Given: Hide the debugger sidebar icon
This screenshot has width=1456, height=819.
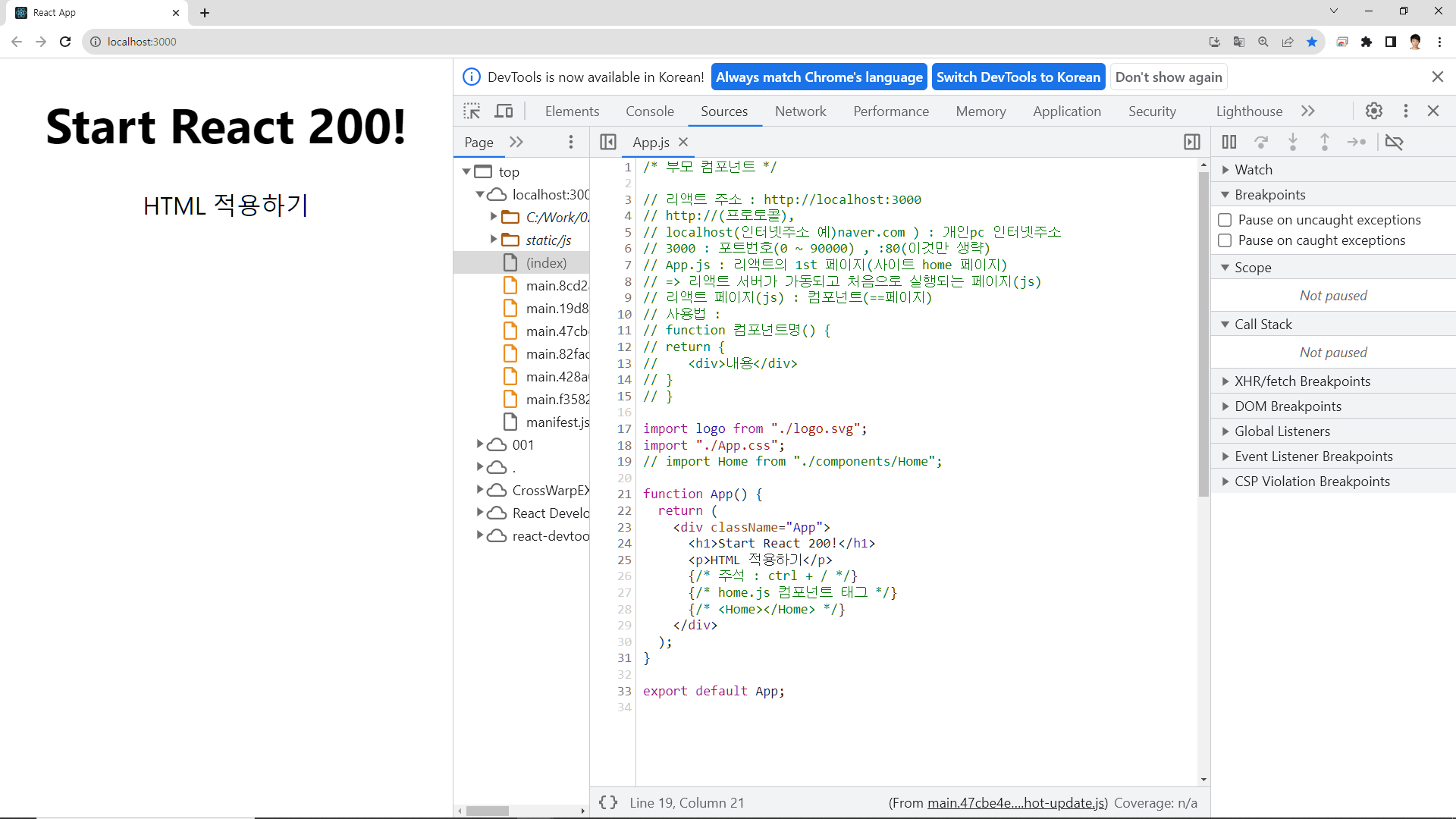Looking at the screenshot, I should [x=1191, y=142].
